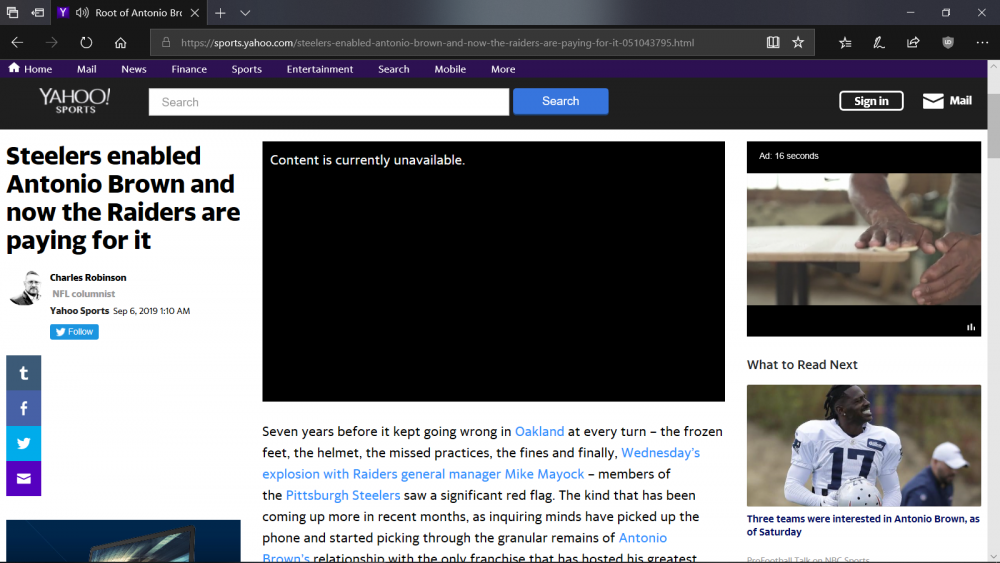Click the blue Search button
The width and height of the screenshot is (1000, 563).
pyautogui.click(x=561, y=101)
